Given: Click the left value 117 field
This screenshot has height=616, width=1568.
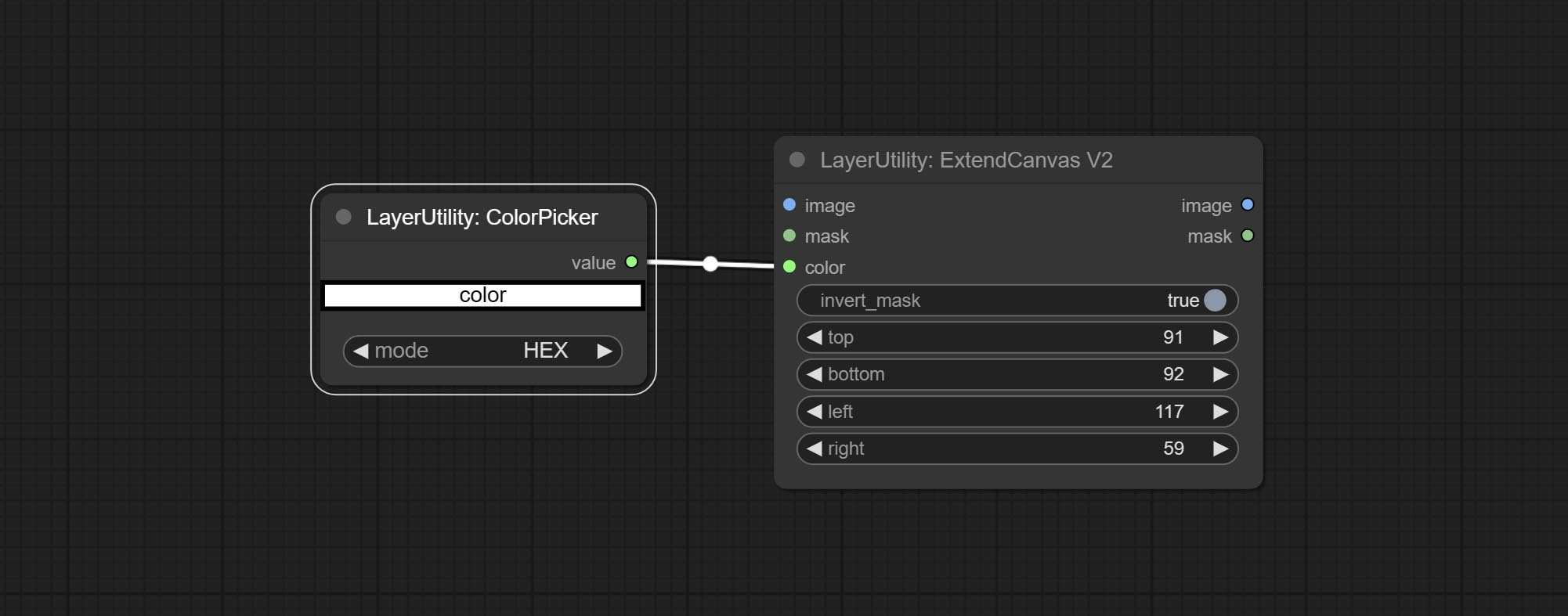Looking at the screenshot, I should coord(1017,412).
